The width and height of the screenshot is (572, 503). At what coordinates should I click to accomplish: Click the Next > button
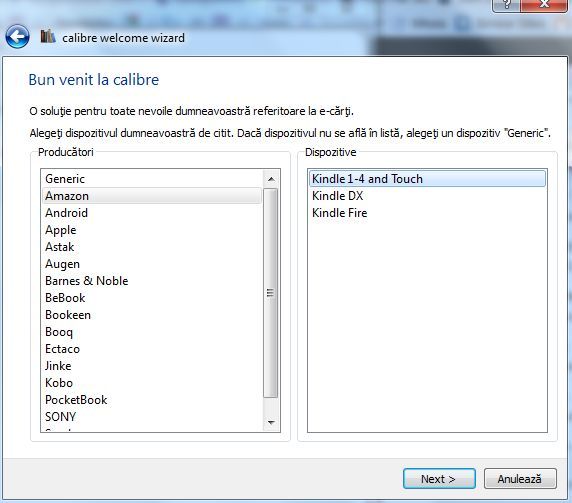point(439,479)
